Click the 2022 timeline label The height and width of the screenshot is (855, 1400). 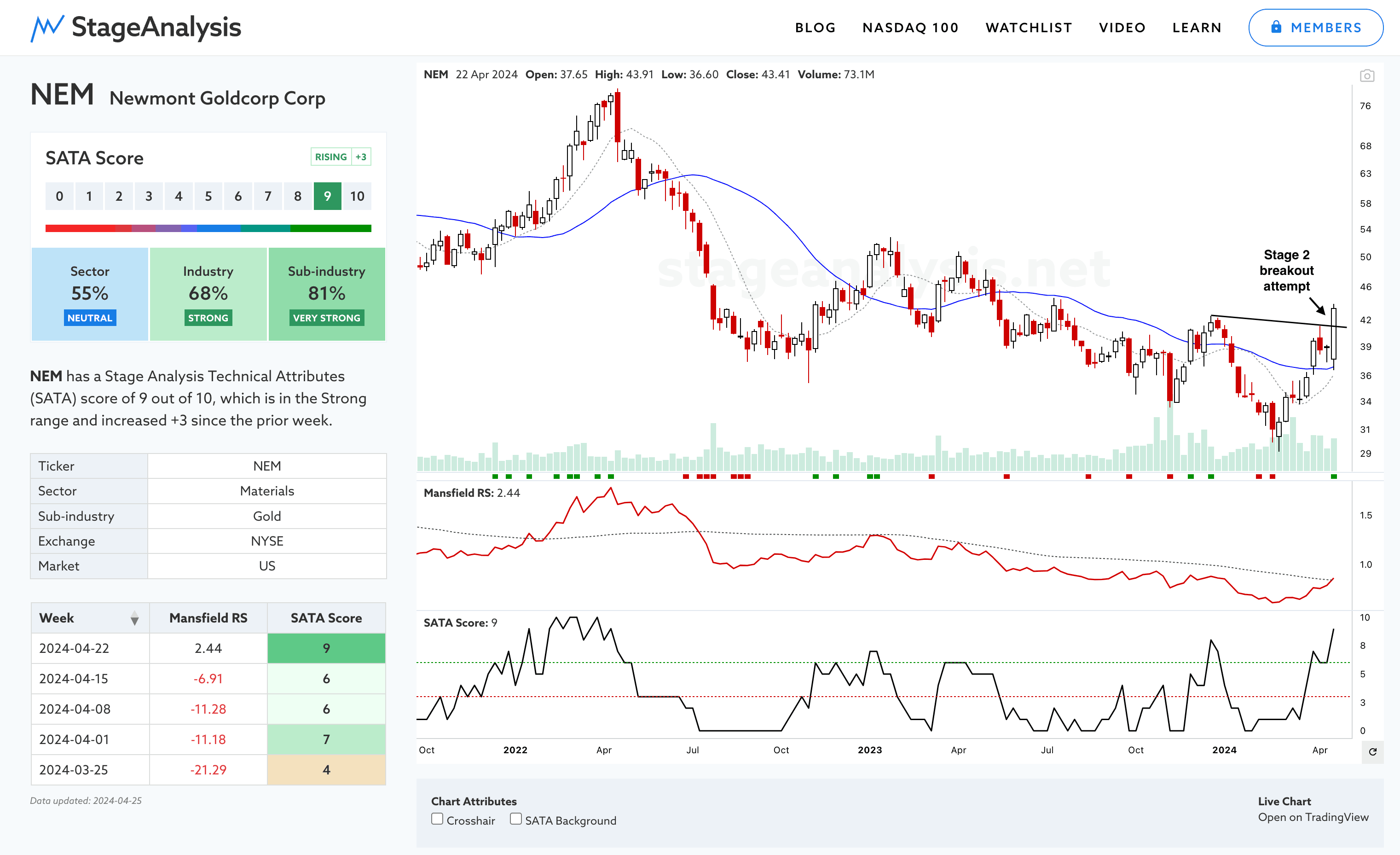[x=515, y=750]
